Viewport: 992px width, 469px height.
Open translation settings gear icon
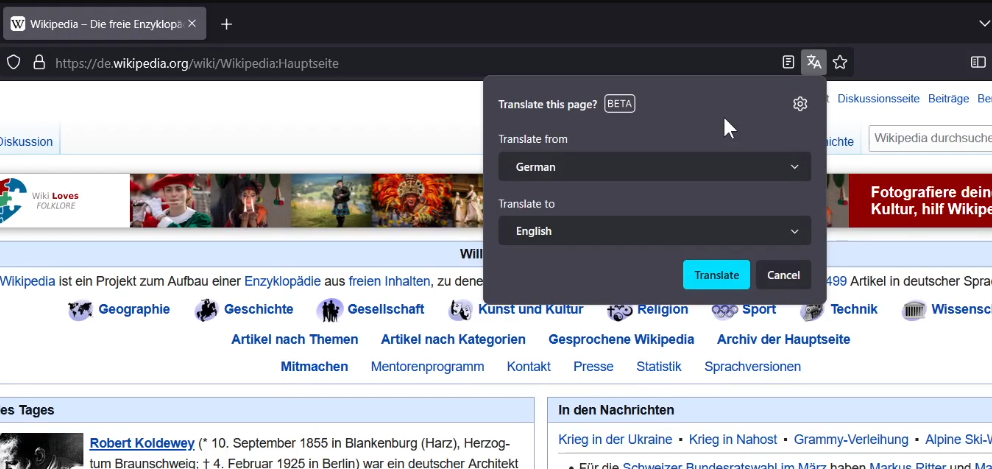coord(800,104)
